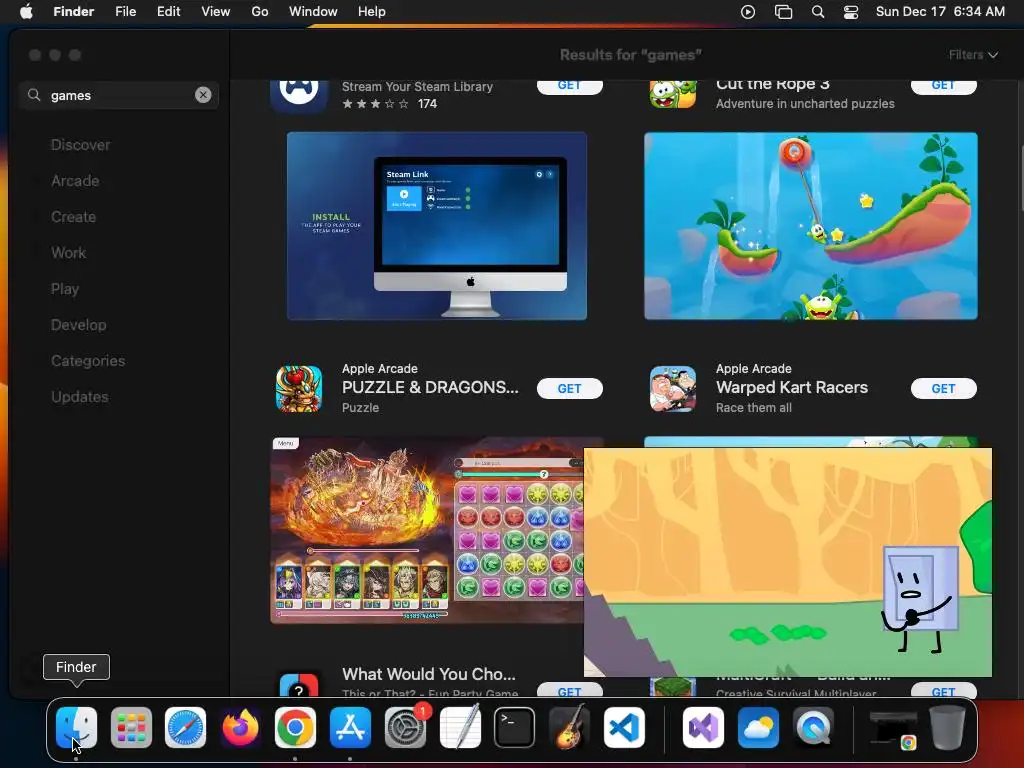Screen dimensions: 1024x768
Task: Click the Stage Manager menu bar icon
Action: (783, 12)
